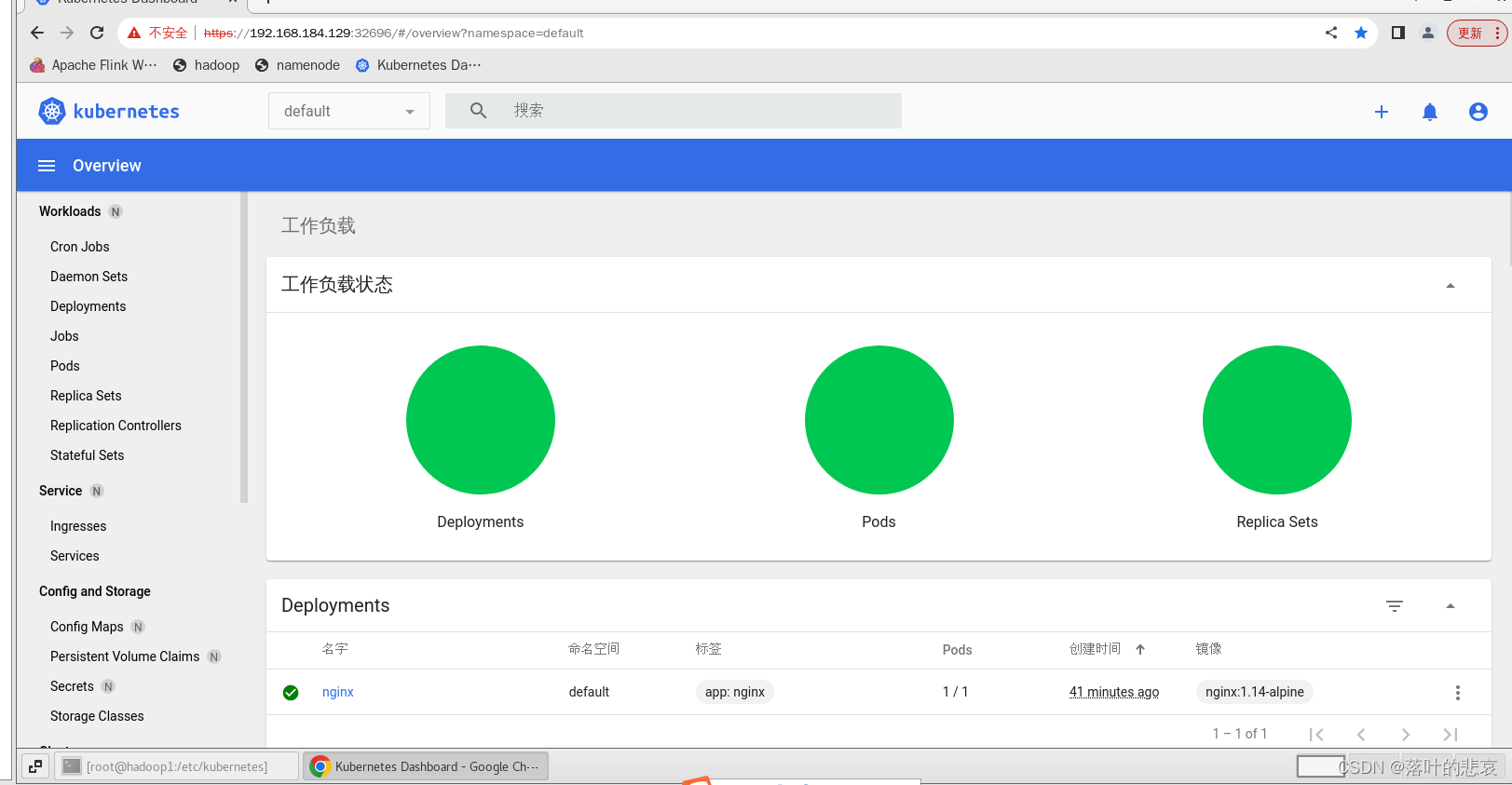This screenshot has height=785, width=1512.
Task: Collapse the workload status card
Action: (1451, 285)
